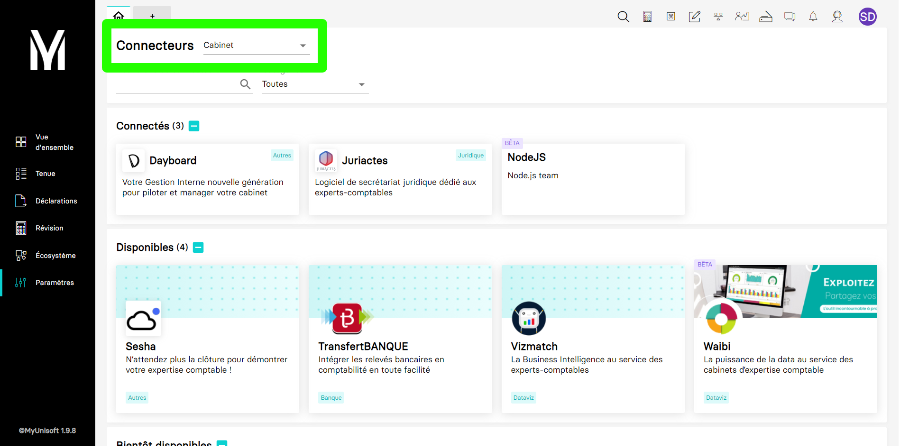Viewport: 900px width, 446px height.
Task: Click the Banque tag on TransfertBANQUE card
Action: 331,397
